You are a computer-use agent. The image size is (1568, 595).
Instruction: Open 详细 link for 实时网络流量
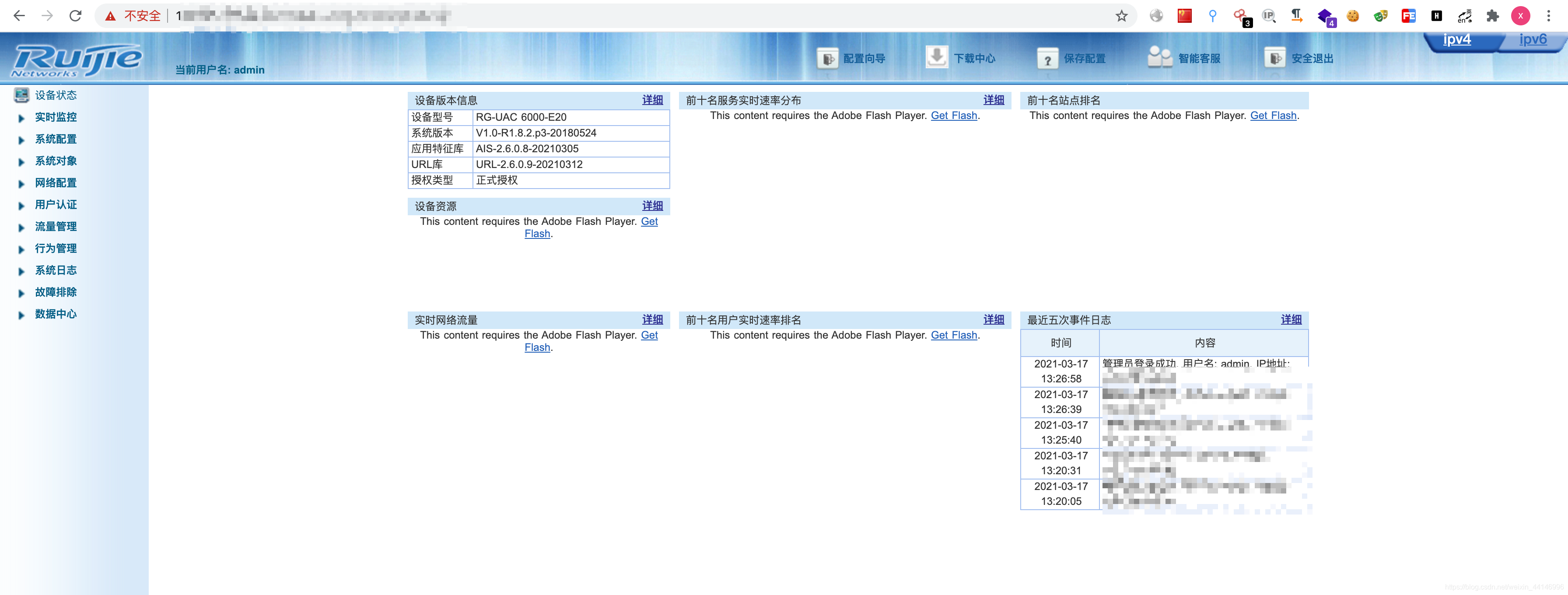pyautogui.click(x=652, y=319)
